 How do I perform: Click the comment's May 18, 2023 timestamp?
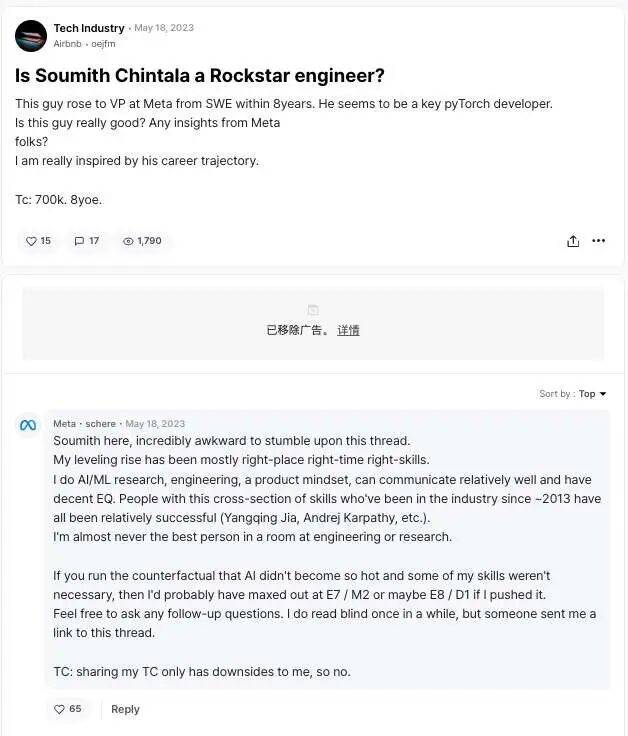click(x=155, y=424)
